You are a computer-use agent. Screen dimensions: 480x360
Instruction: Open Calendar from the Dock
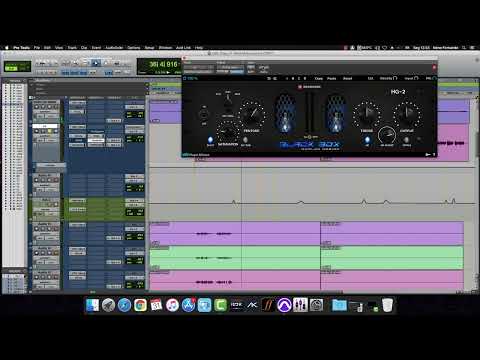tap(156, 305)
